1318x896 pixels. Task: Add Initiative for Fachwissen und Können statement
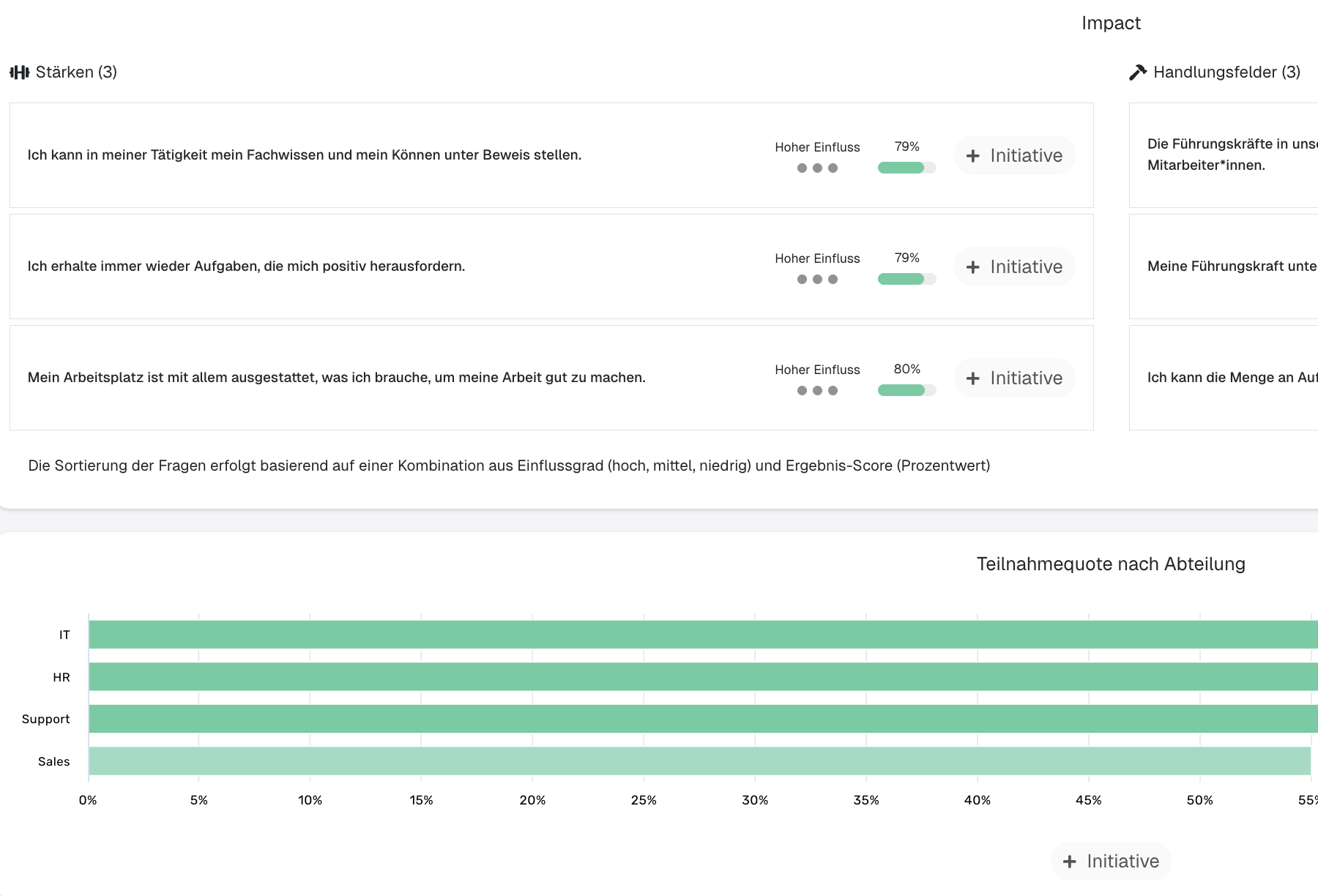tap(1014, 155)
